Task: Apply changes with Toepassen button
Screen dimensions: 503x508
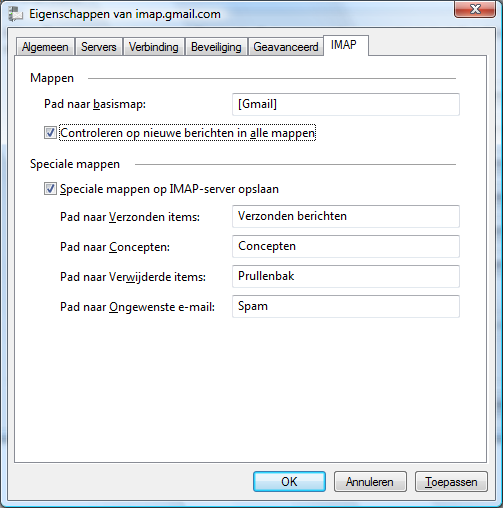Action: click(x=451, y=481)
